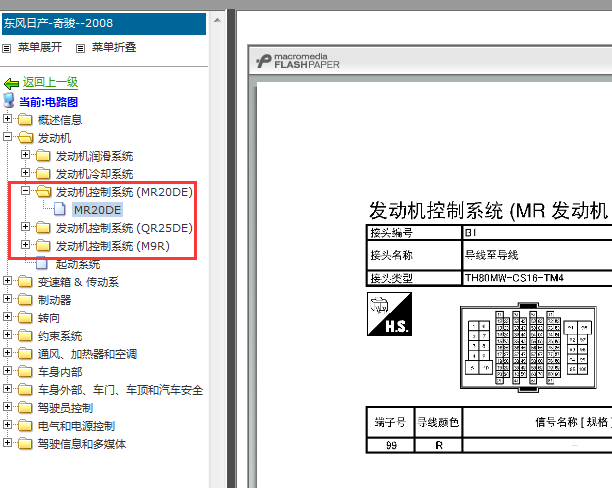Select the 发动机控制系统 (QR25DE) label
The image size is (612, 488).
coord(124,228)
